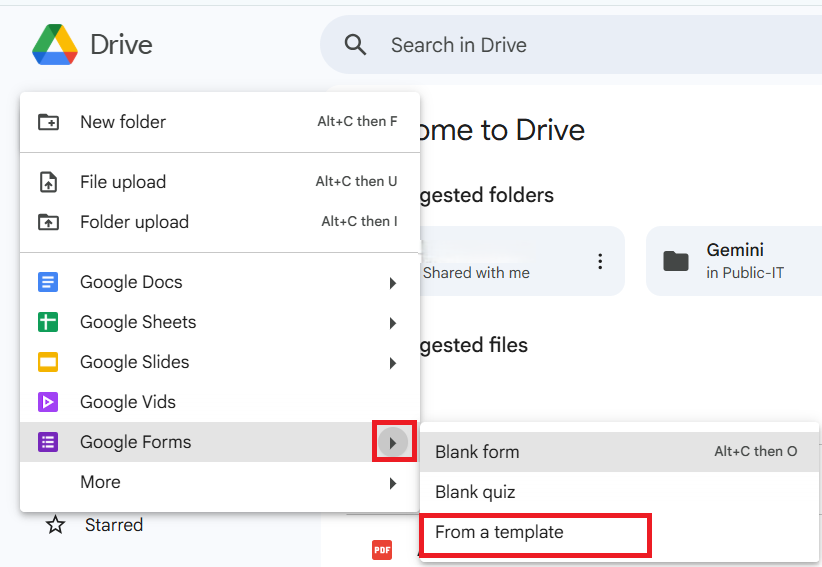Screen dimensions: 822x567
Task: Select Blank form from the submenu
Action: [478, 452]
